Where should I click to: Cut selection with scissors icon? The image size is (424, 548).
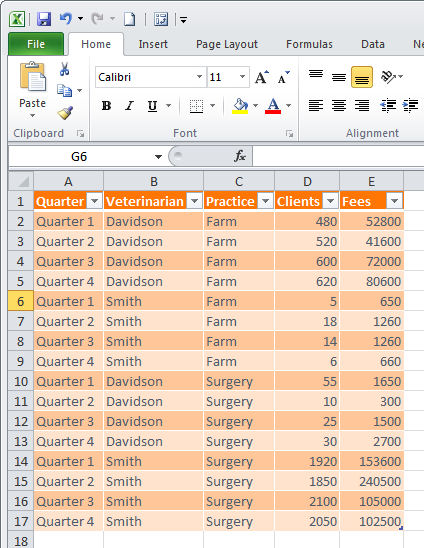point(64,69)
